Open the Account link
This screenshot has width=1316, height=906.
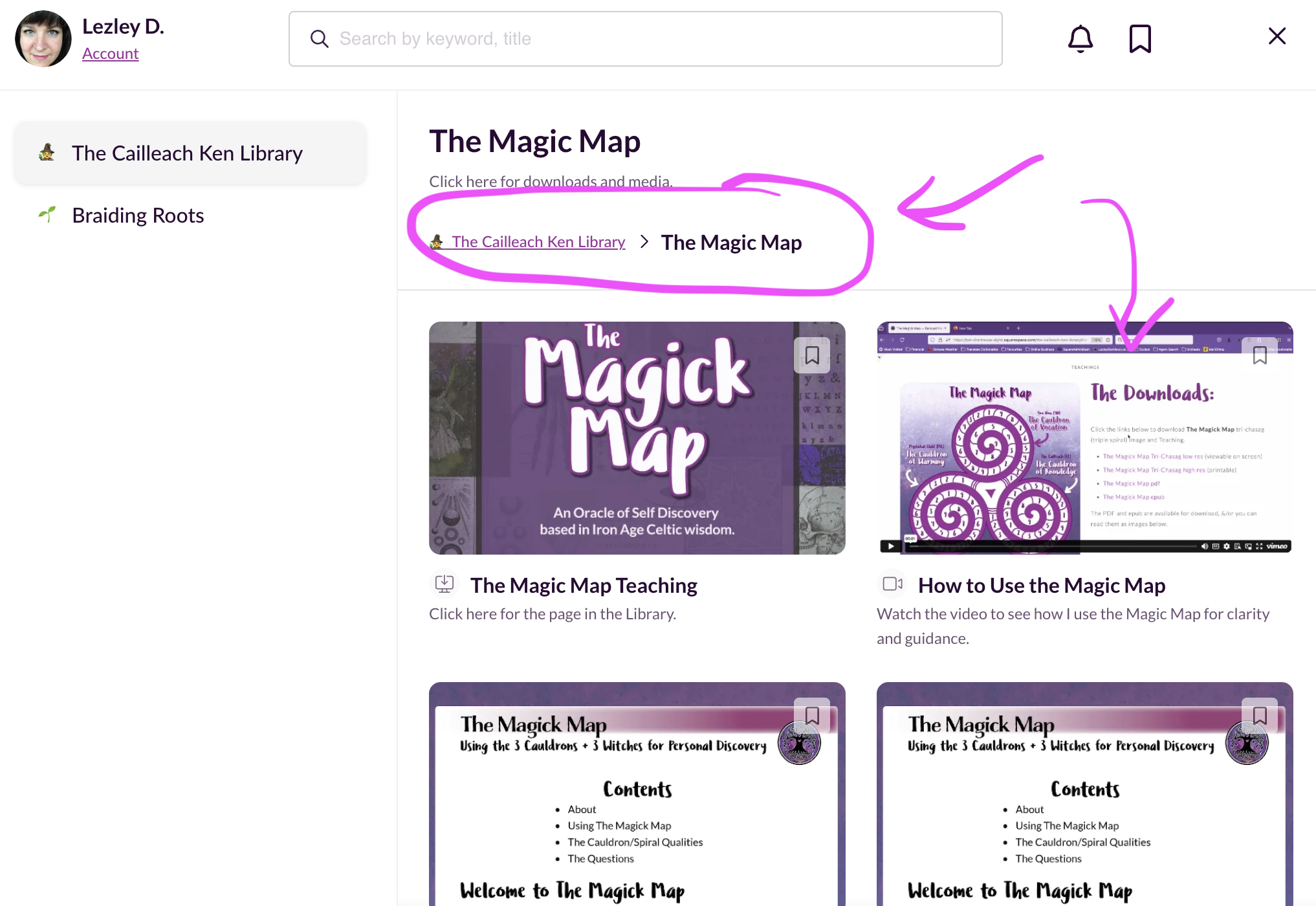[x=110, y=54]
